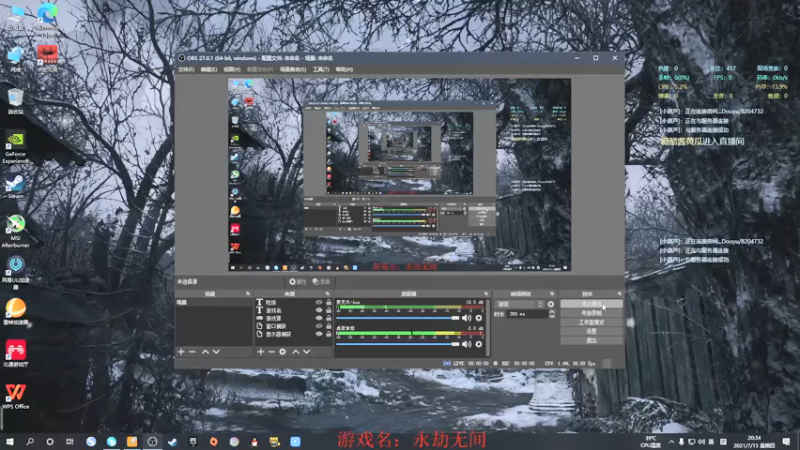Open 设置 settings from the controls dock
Screen dimensions: 800x450
click(x=591, y=331)
